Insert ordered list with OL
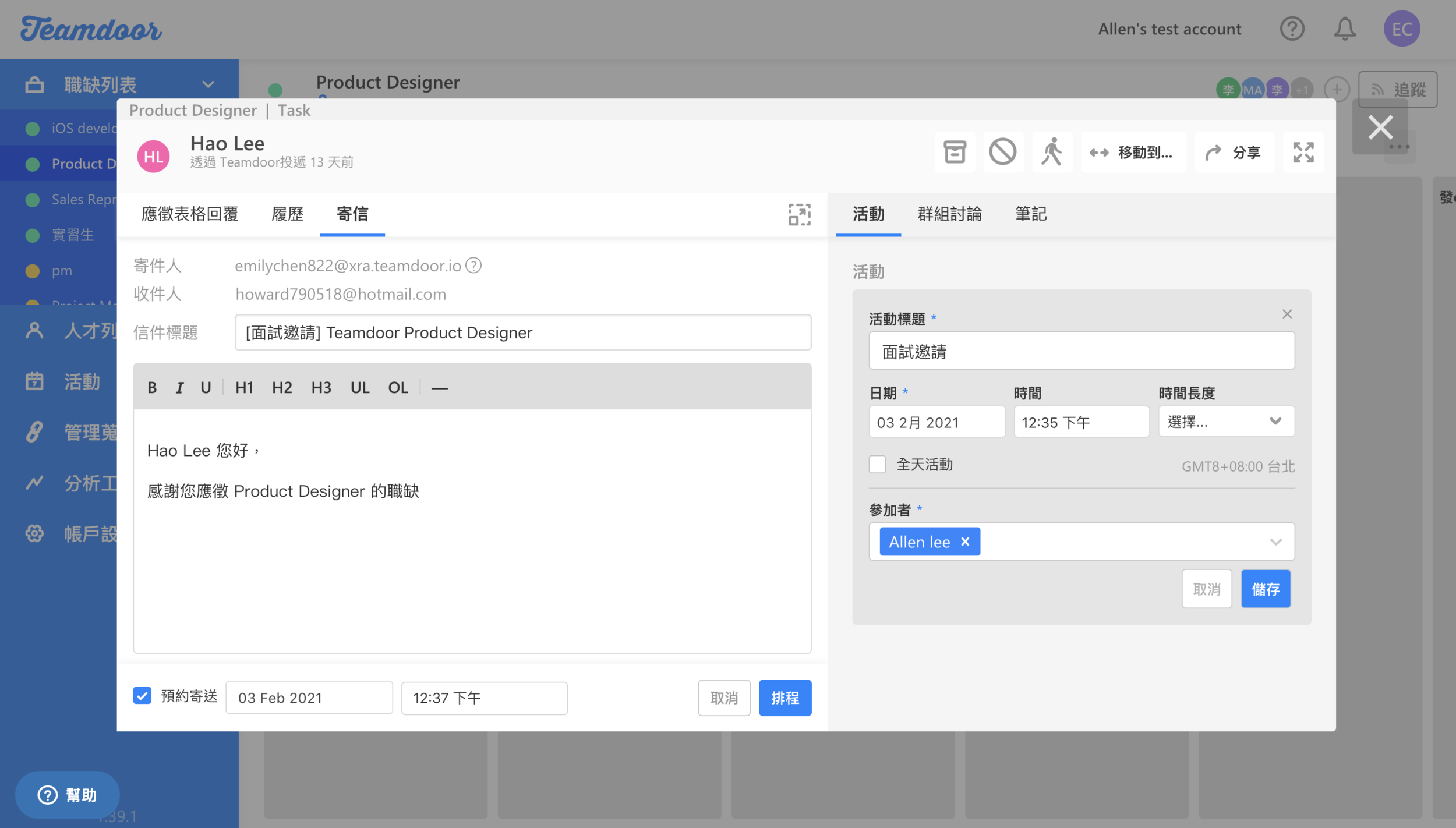1456x828 pixels. (x=398, y=388)
